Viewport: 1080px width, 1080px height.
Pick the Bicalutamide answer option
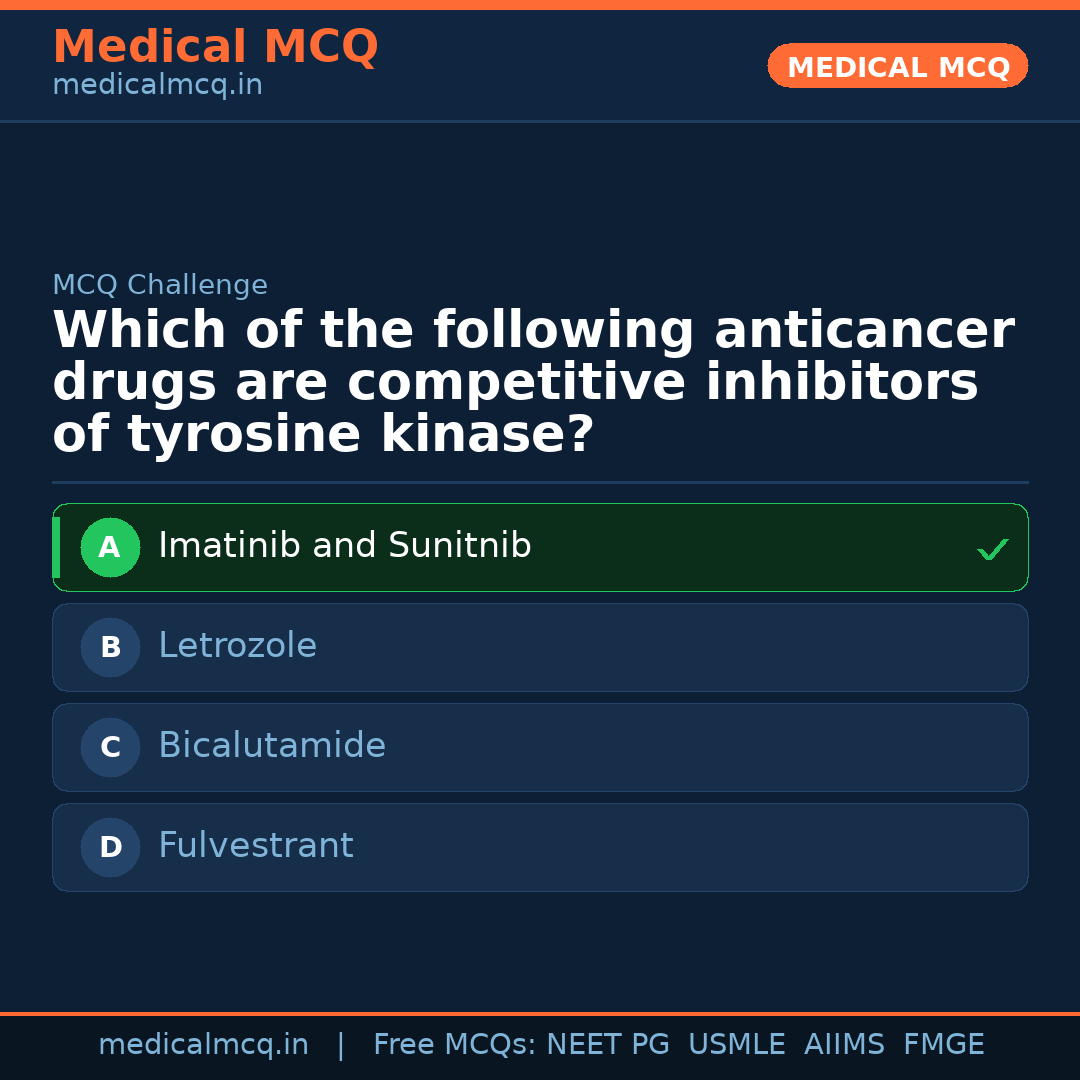click(x=272, y=746)
